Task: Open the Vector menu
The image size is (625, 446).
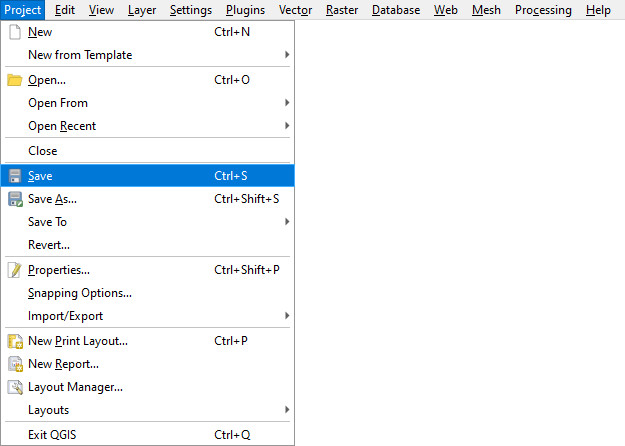Action: tap(295, 10)
